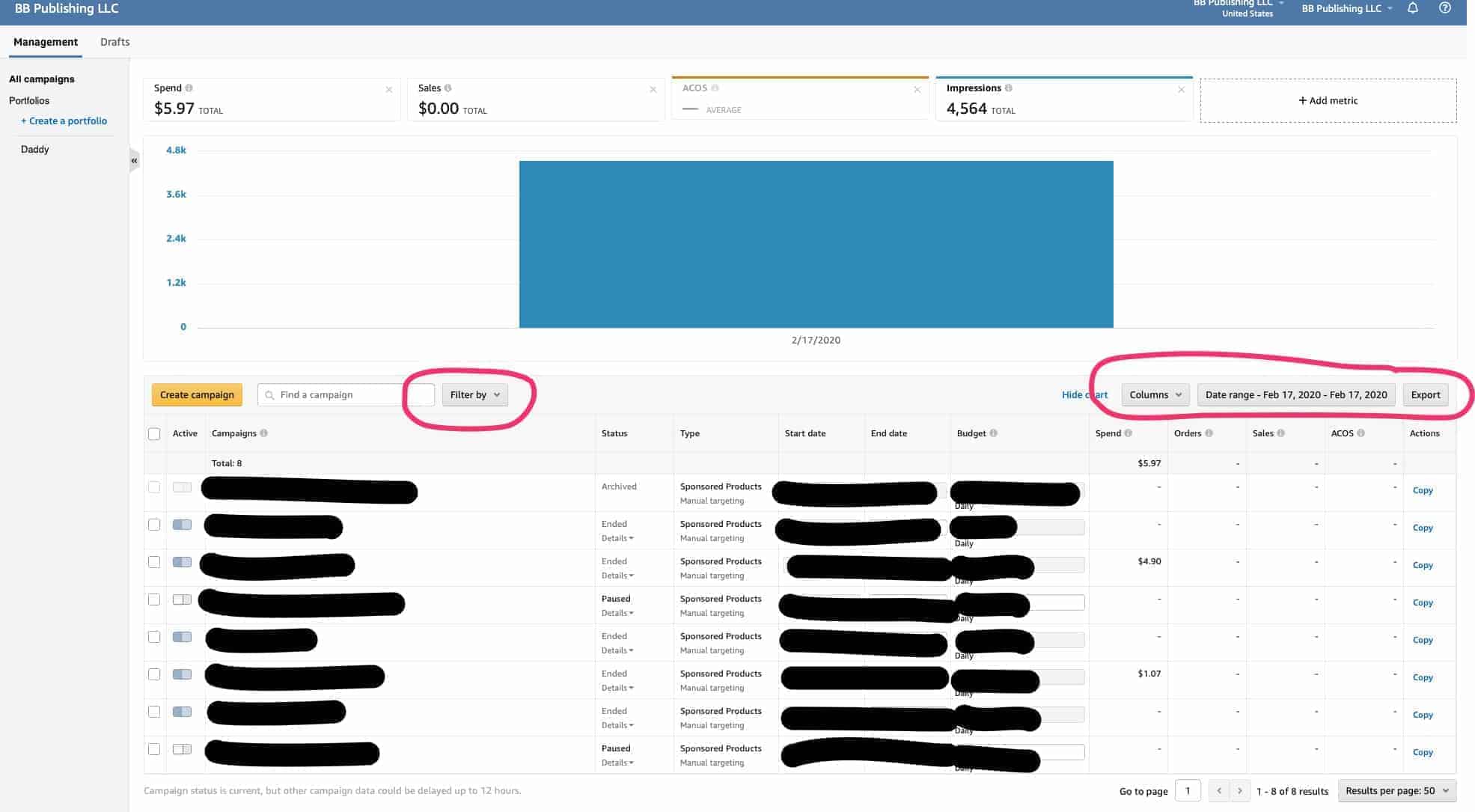Click the Go to page number field
Image resolution: width=1475 pixels, height=812 pixels.
coord(1188,791)
